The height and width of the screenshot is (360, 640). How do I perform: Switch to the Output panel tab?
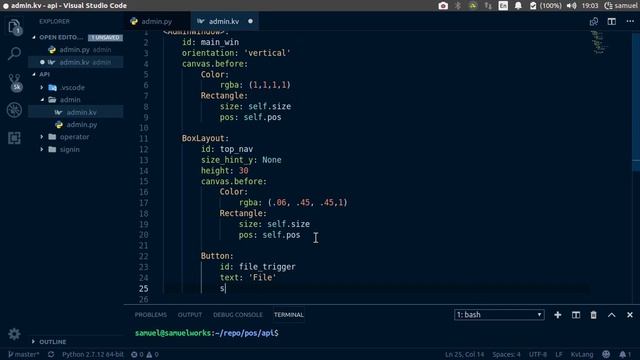click(x=190, y=315)
